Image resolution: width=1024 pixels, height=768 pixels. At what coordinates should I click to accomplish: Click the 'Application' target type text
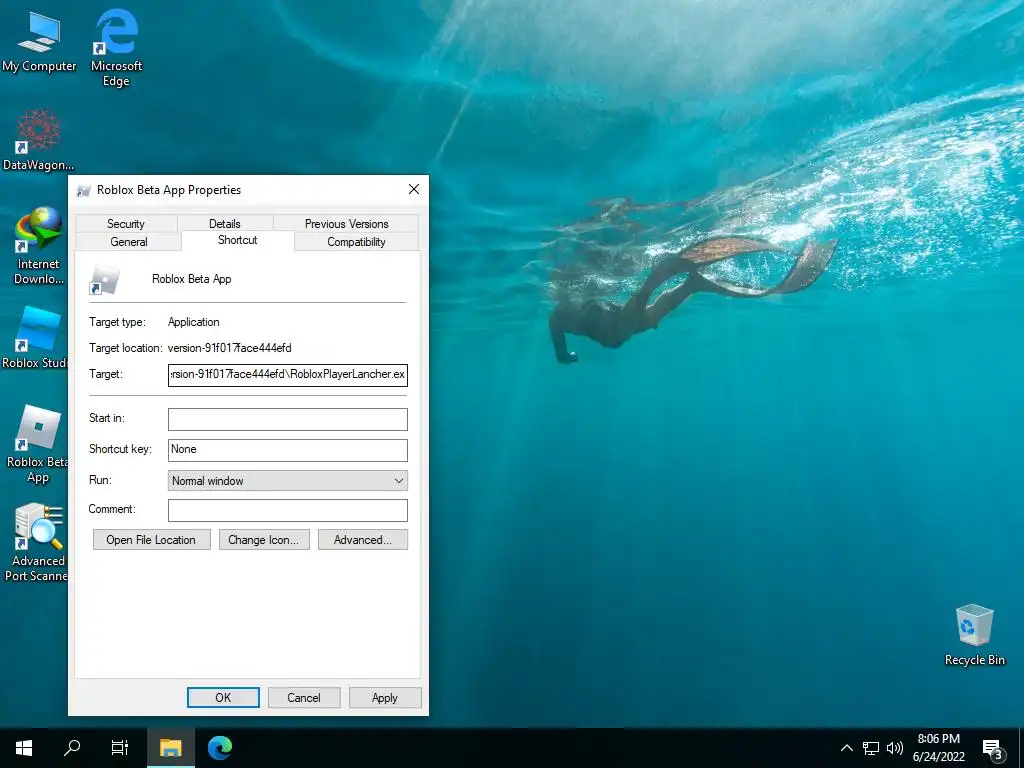193,322
